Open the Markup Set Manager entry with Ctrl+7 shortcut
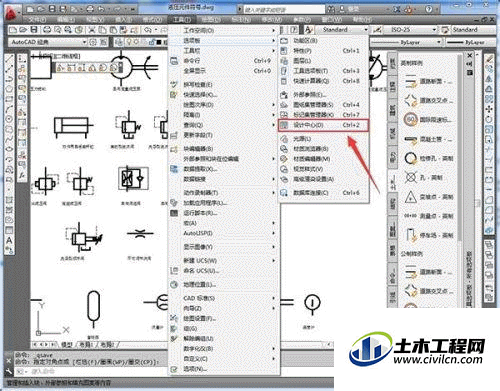Screen dimensions: 500x391 coord(323,115)
